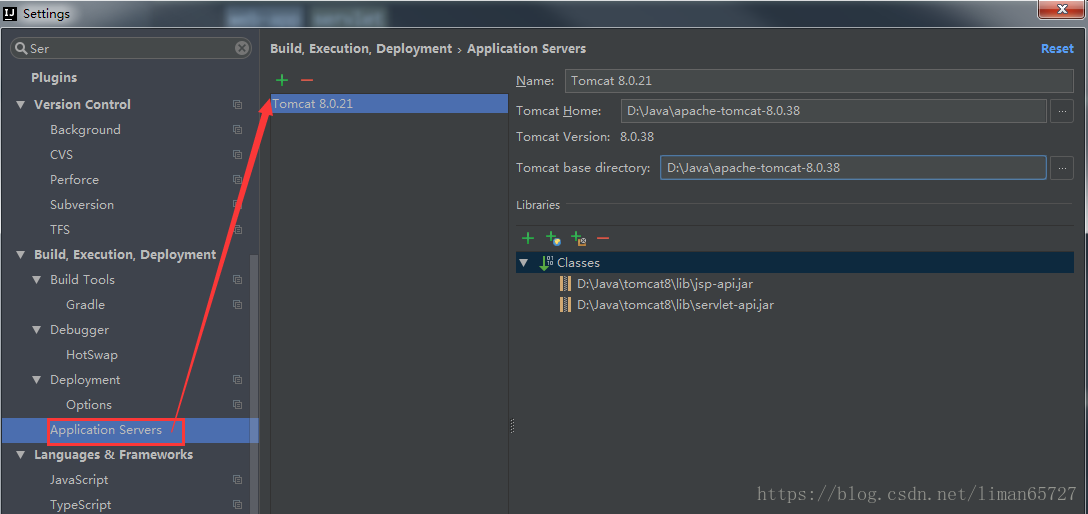Click the Classes library root label
The image size is (1088, 514).
coord(578,263)
